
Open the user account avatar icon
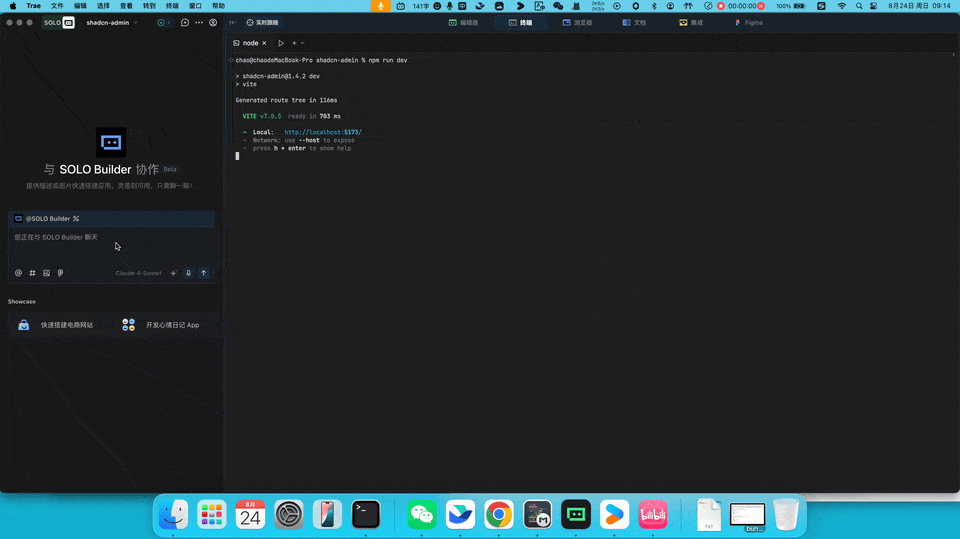point(213,23)
